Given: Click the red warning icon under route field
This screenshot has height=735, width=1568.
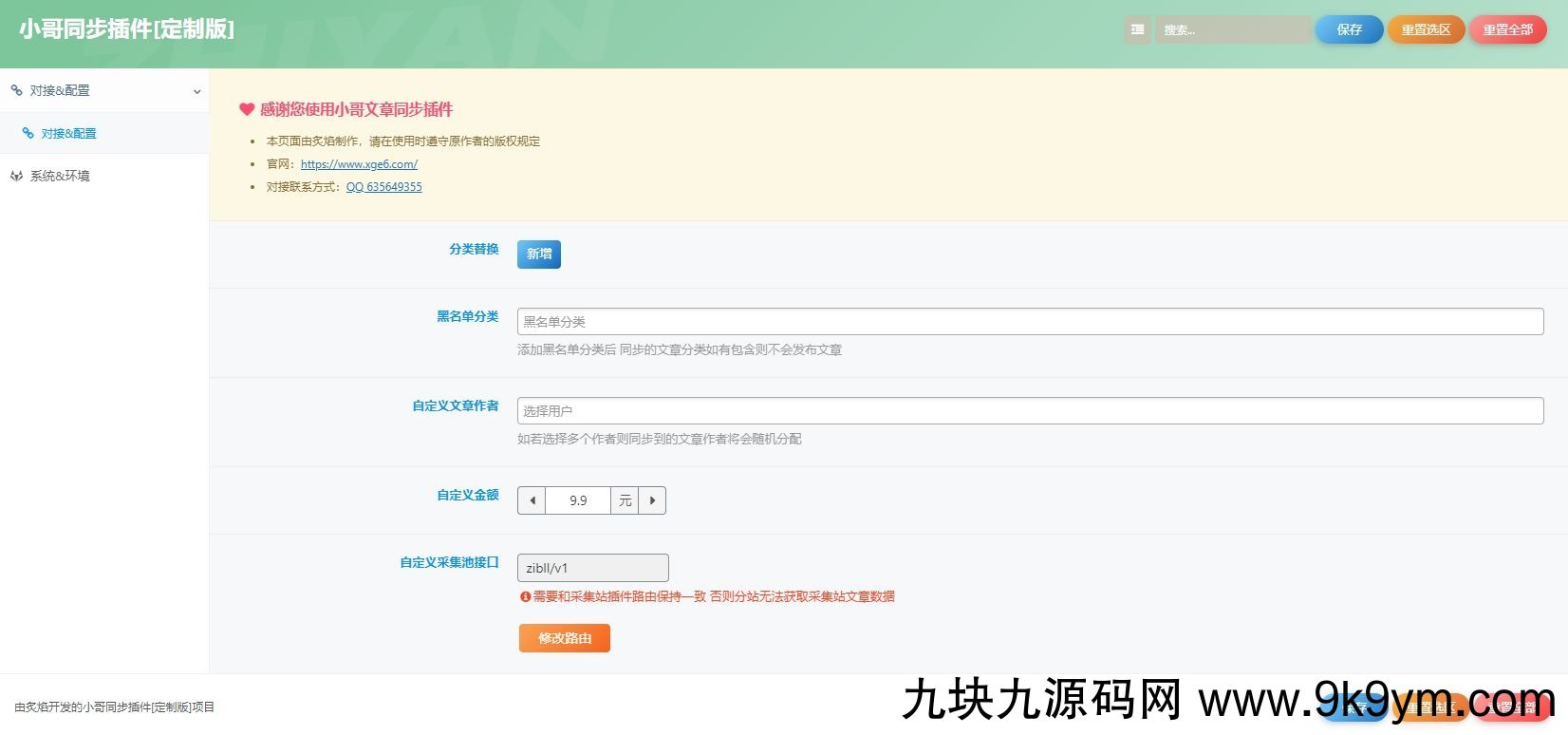Looking at the screenshot, I should click(x=525, y=596).
